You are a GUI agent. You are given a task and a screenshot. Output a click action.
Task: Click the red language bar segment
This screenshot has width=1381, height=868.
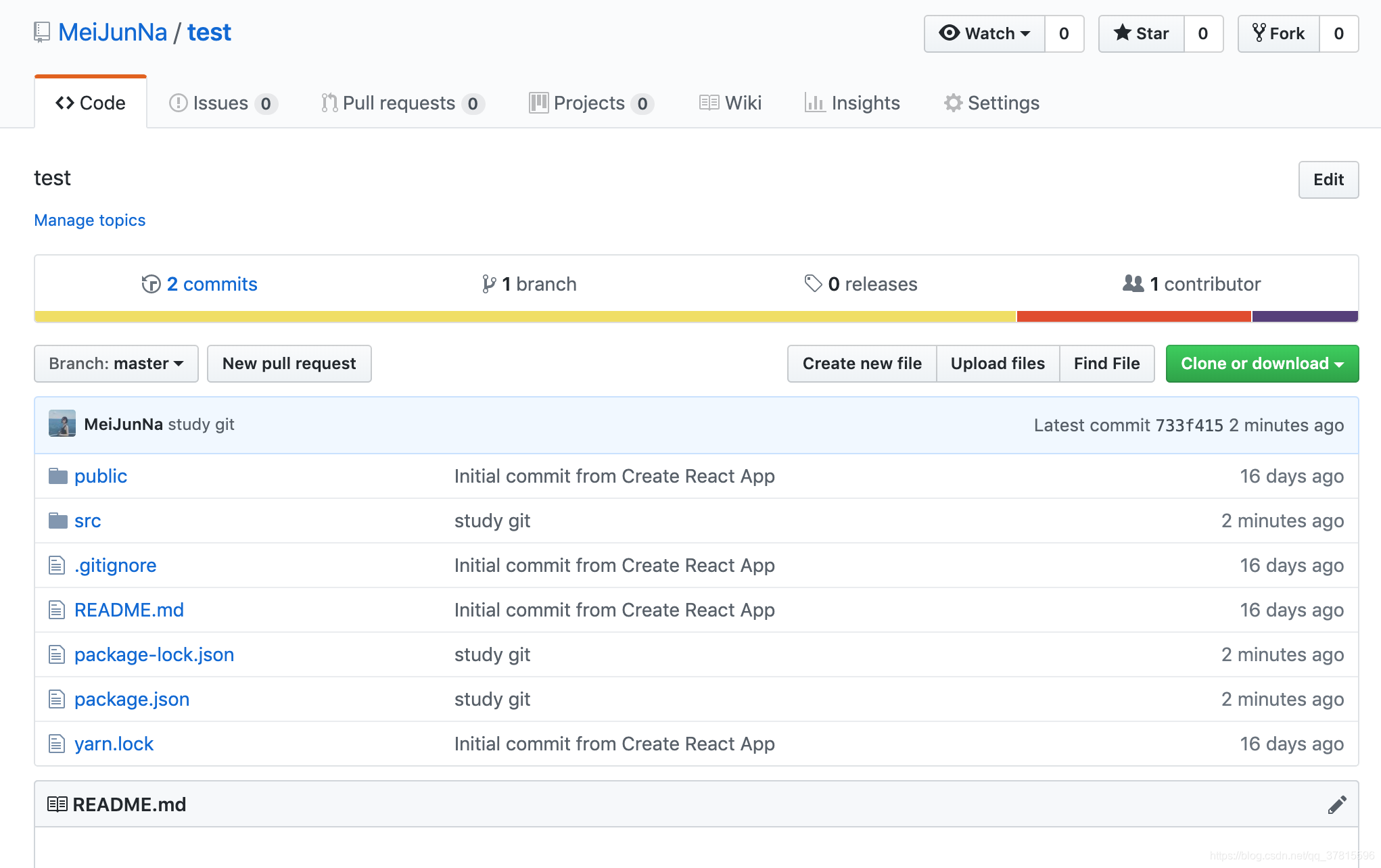point(1134,316)
